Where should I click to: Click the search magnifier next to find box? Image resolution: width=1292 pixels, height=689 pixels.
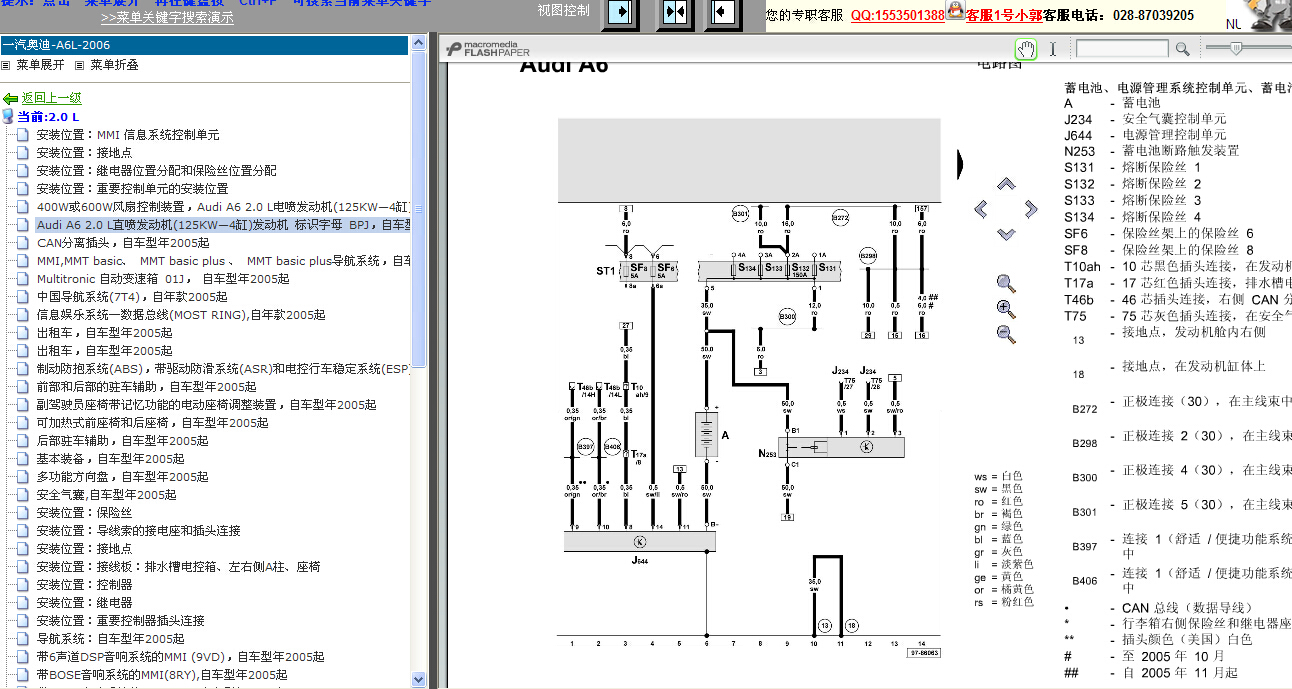[1182, 48]
